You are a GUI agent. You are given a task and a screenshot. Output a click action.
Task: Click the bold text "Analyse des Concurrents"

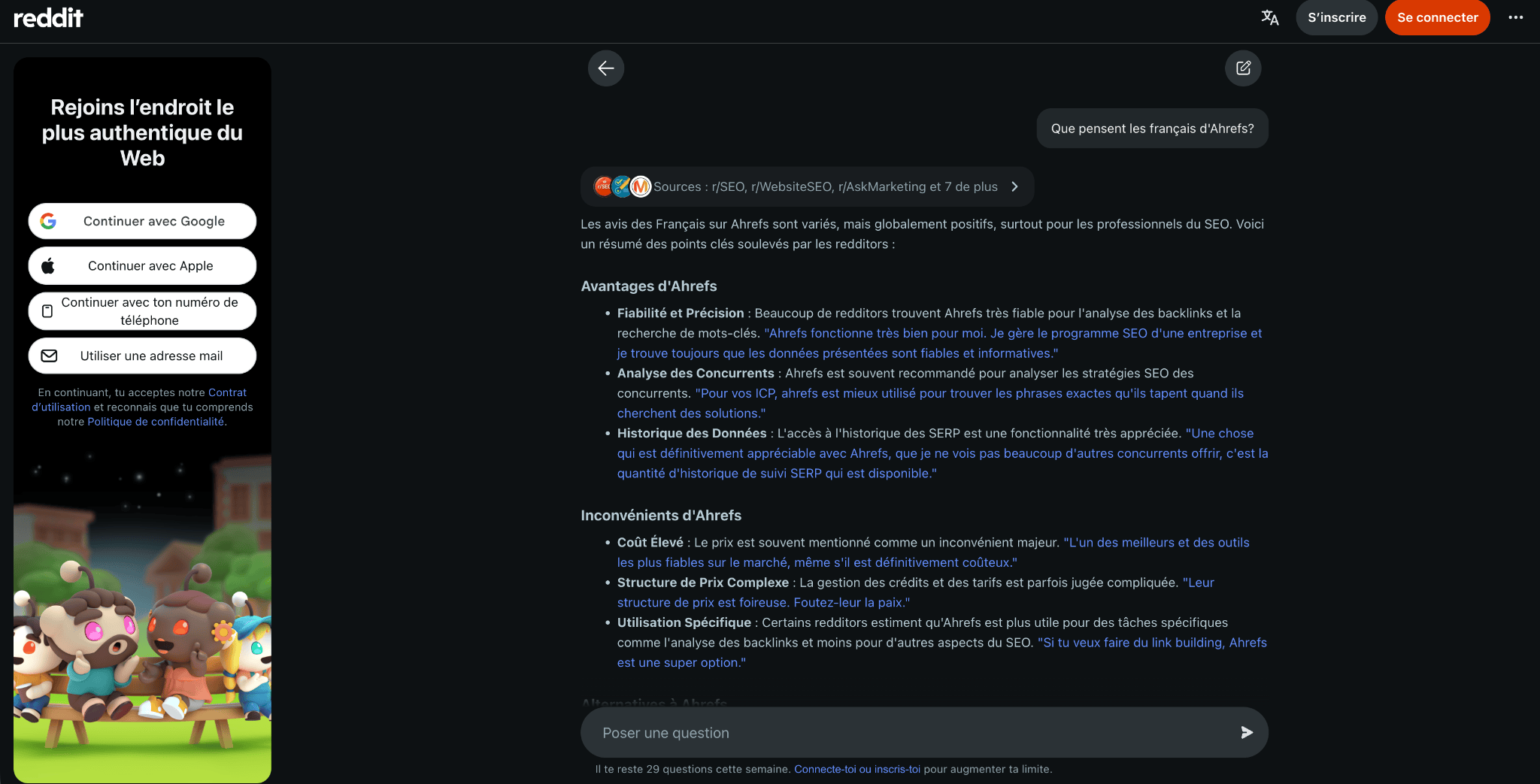click(696, 374)
